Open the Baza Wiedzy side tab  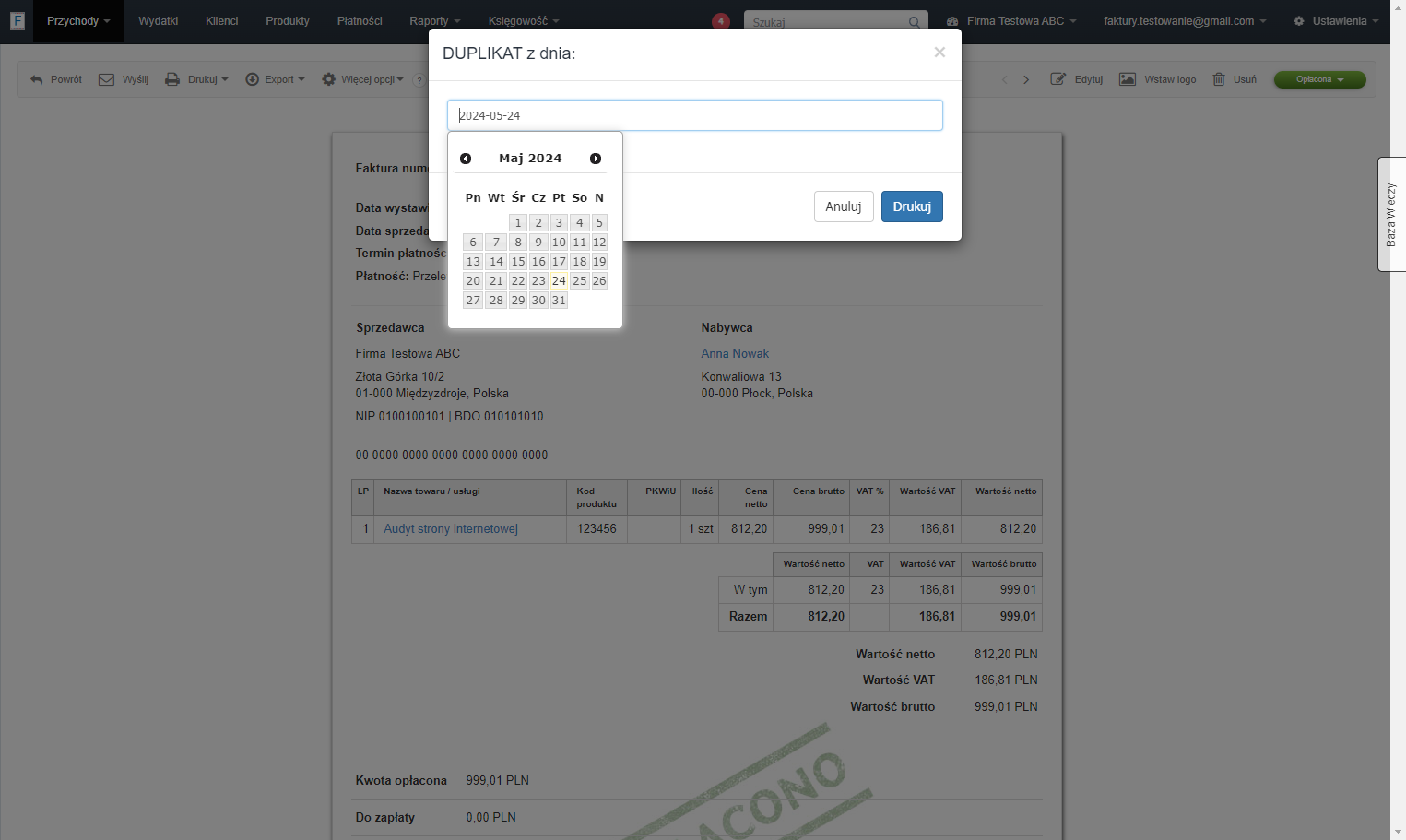1391,214
